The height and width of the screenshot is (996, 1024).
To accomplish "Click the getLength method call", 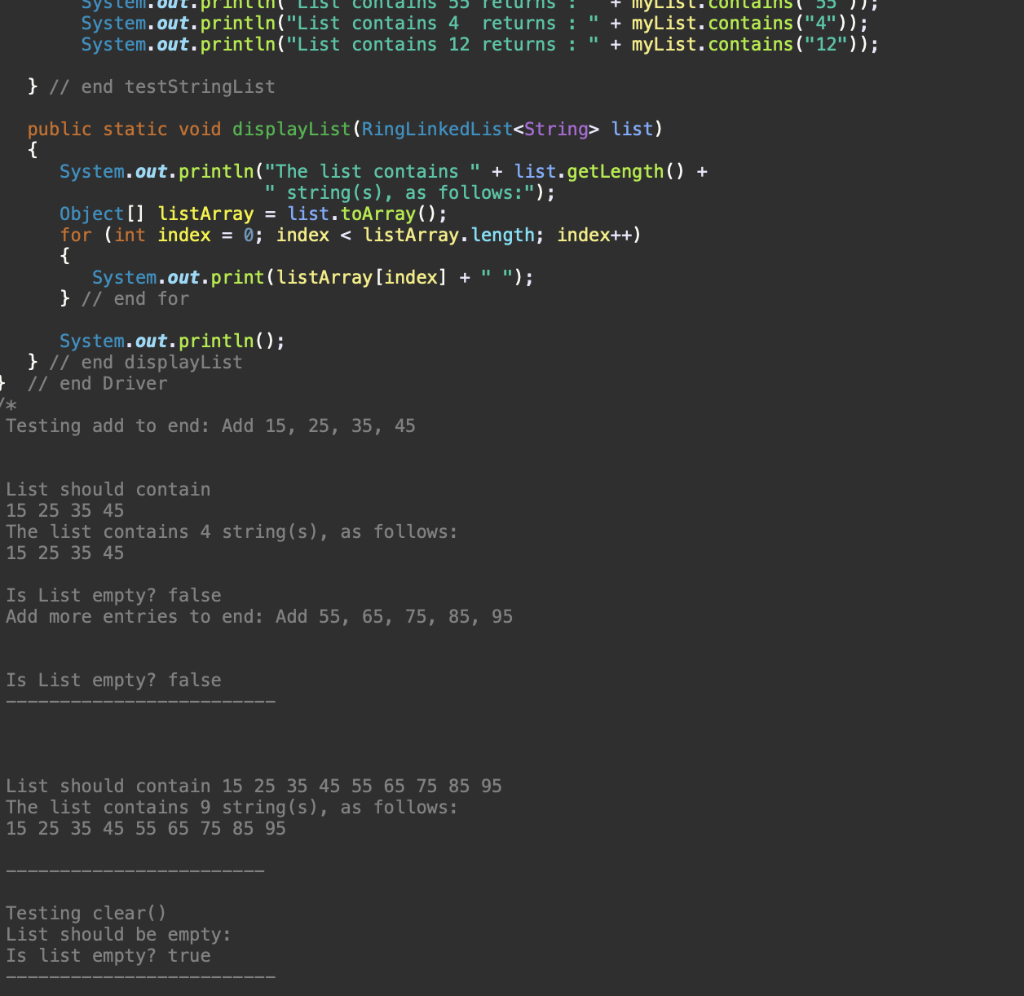I will click(x=628, y=171).
